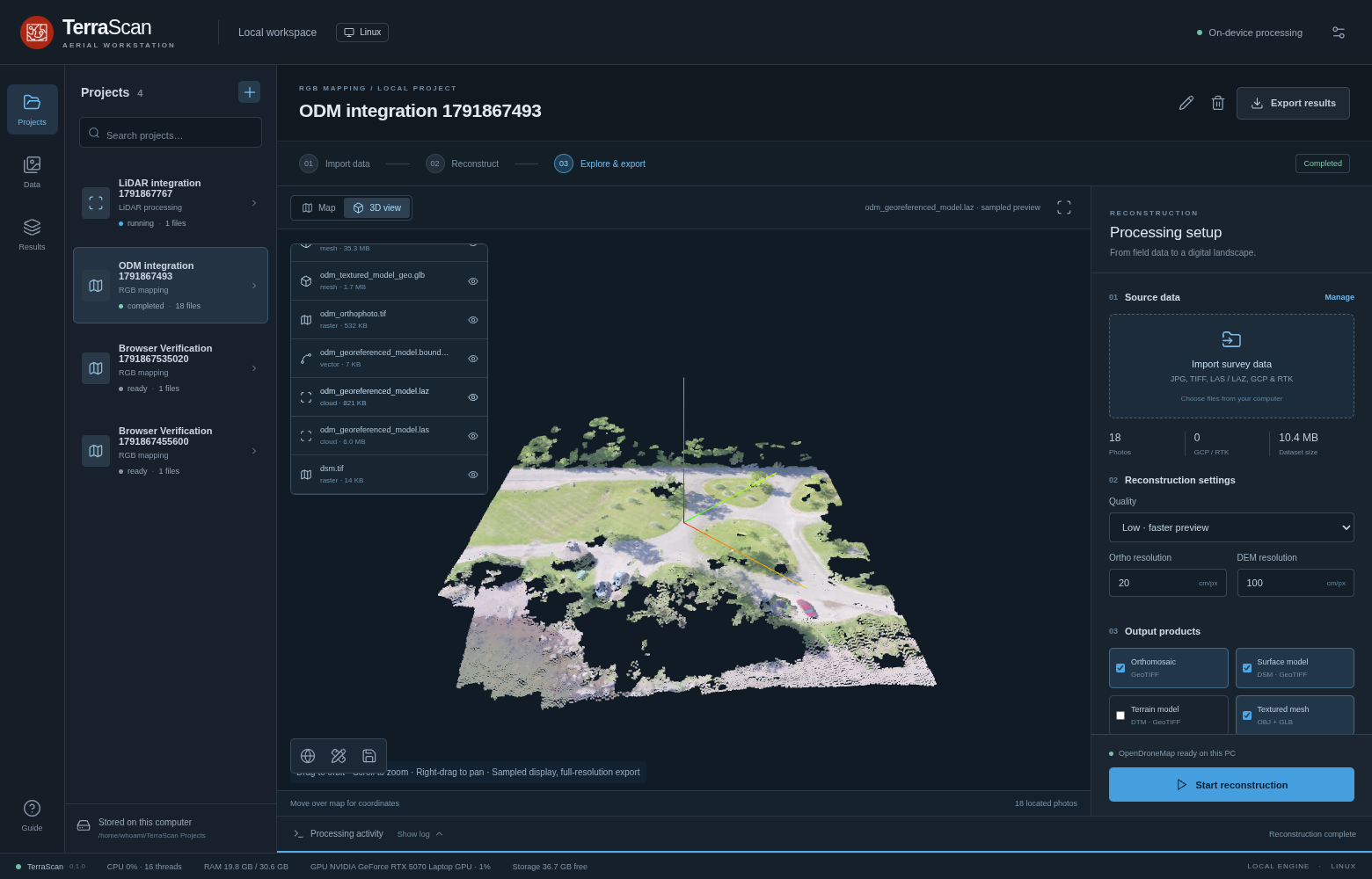Expand the processing log with Show log
1372x879 pixels.
pyautogui.click(x=420, y=834)
